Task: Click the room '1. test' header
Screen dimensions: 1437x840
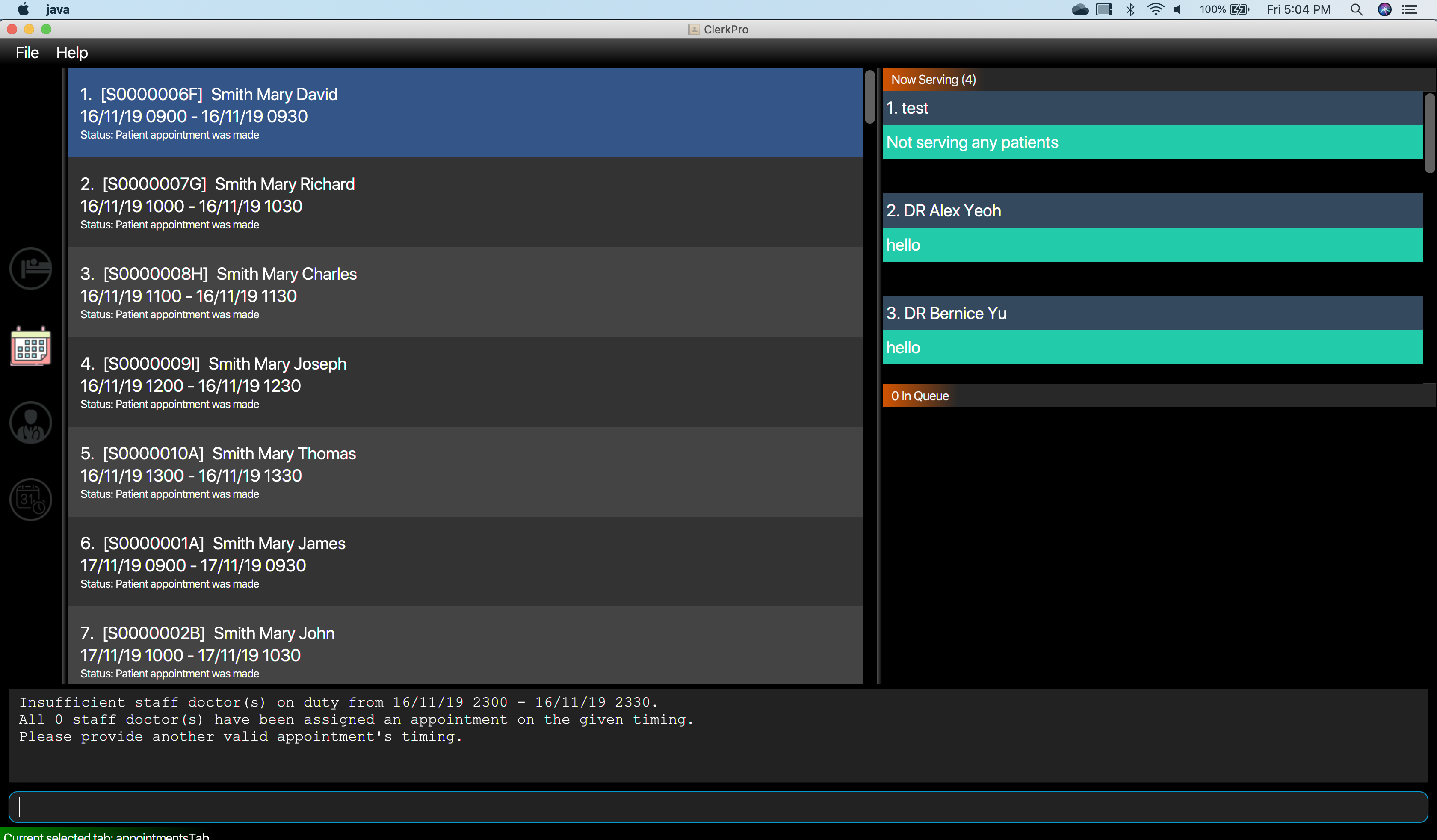Action: tap(1153, 108)
